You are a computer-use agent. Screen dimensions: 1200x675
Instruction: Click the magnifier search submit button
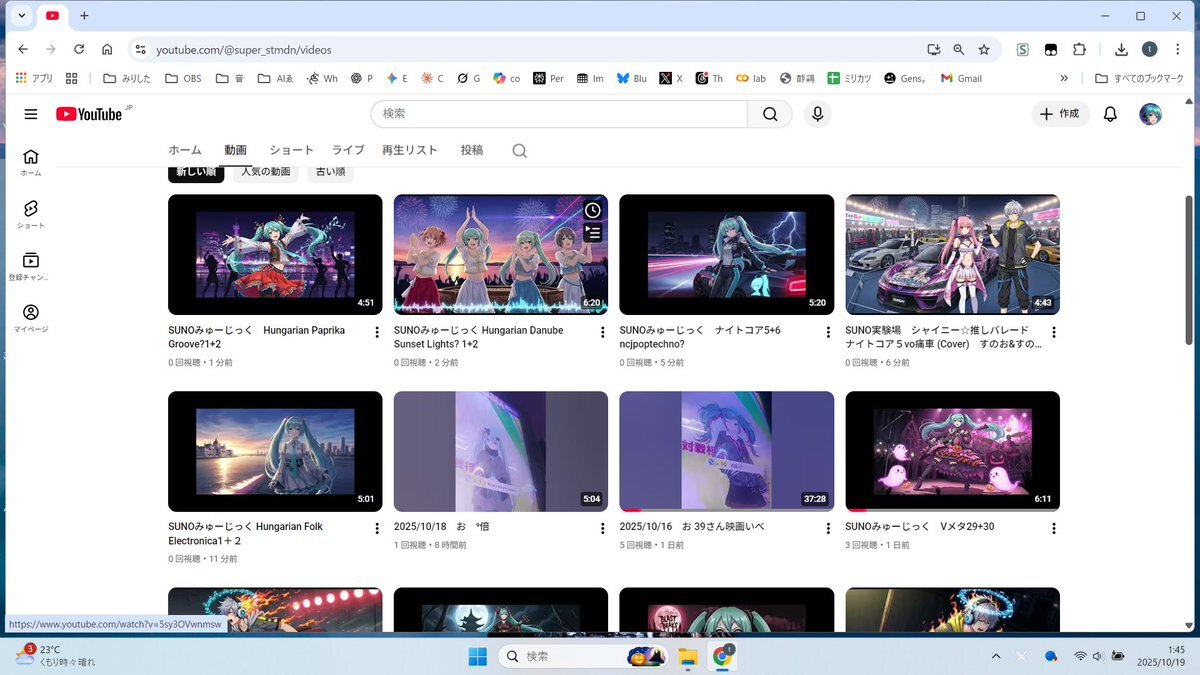tap(770, 114)
